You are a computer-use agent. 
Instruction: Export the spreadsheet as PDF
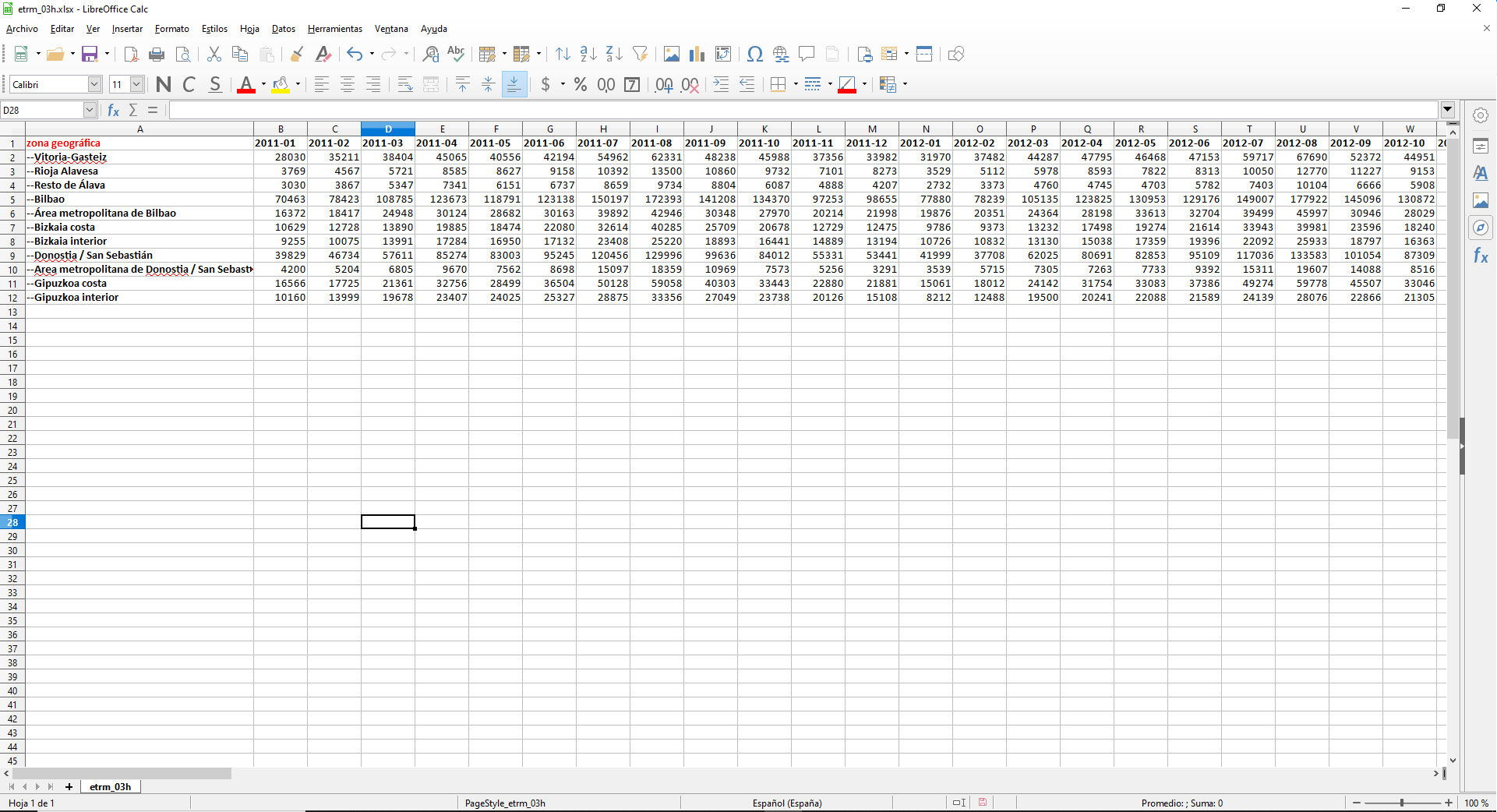click(130, 54)
